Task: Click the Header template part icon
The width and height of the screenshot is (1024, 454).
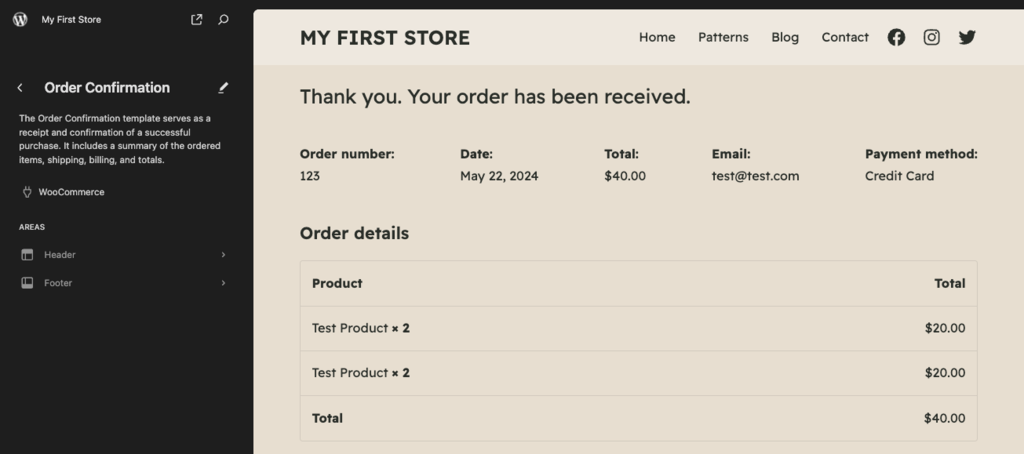Action: coord(27,255)
